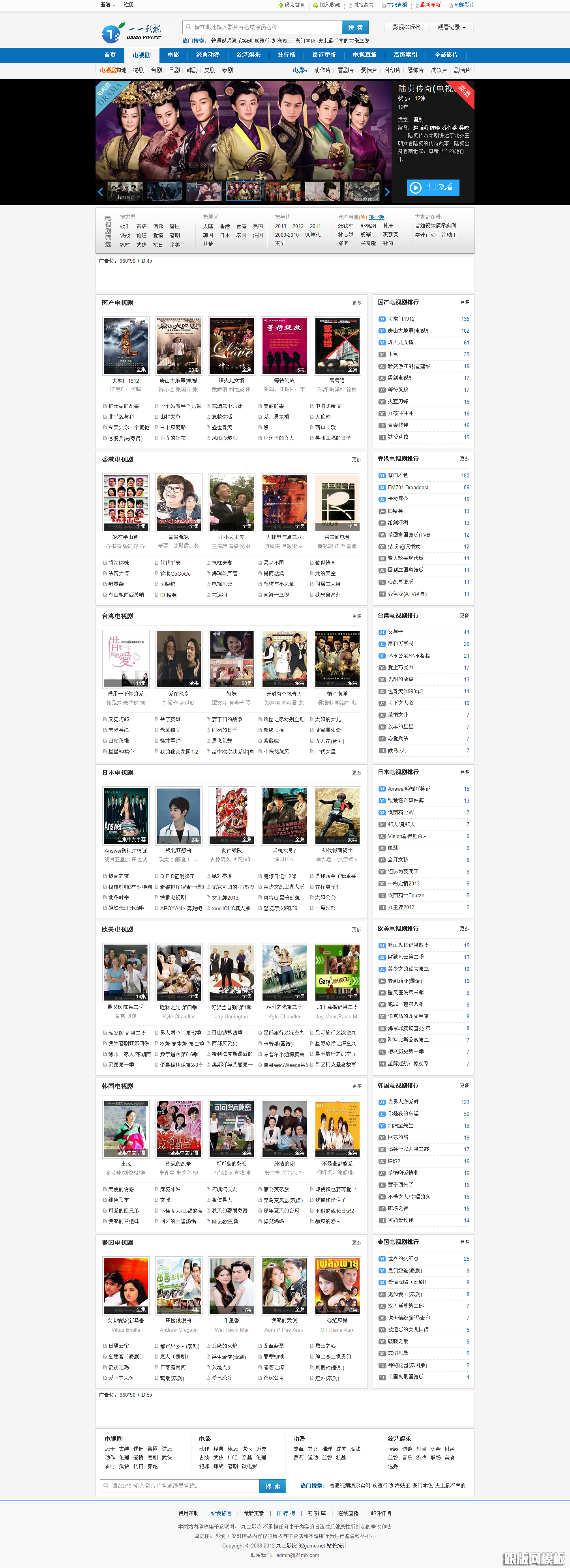This screenshot has width=570, height=1568.
Task: Filter TV dramas by 古装 type
Action: click(x=141, y=226)
